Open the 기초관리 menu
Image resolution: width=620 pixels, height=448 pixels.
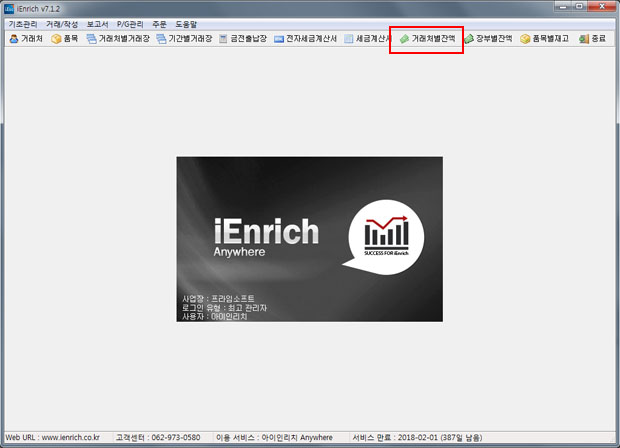point(22,22)
